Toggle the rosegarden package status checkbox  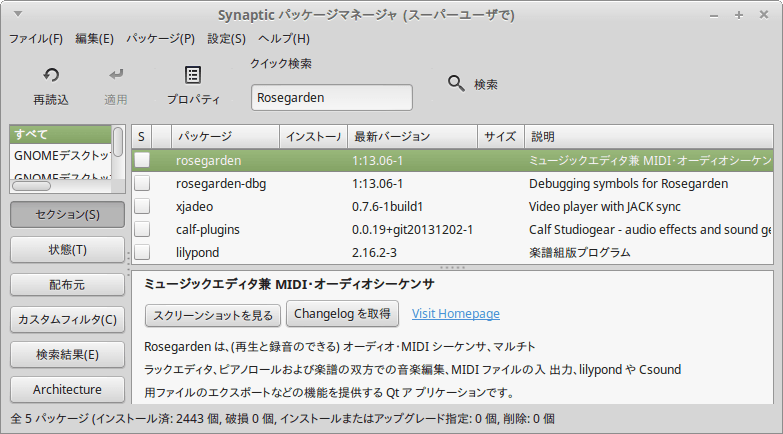tap(142, 160)
